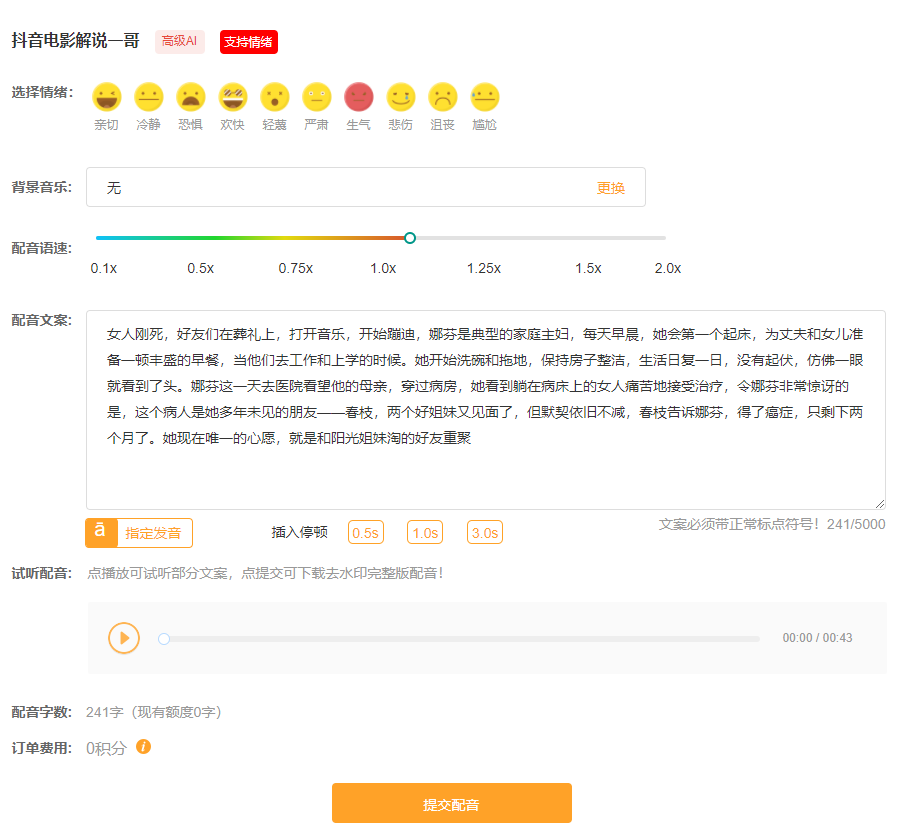Insert a 1.0s pause
Screen dimensions: 909x829
[x=425, y=532]
